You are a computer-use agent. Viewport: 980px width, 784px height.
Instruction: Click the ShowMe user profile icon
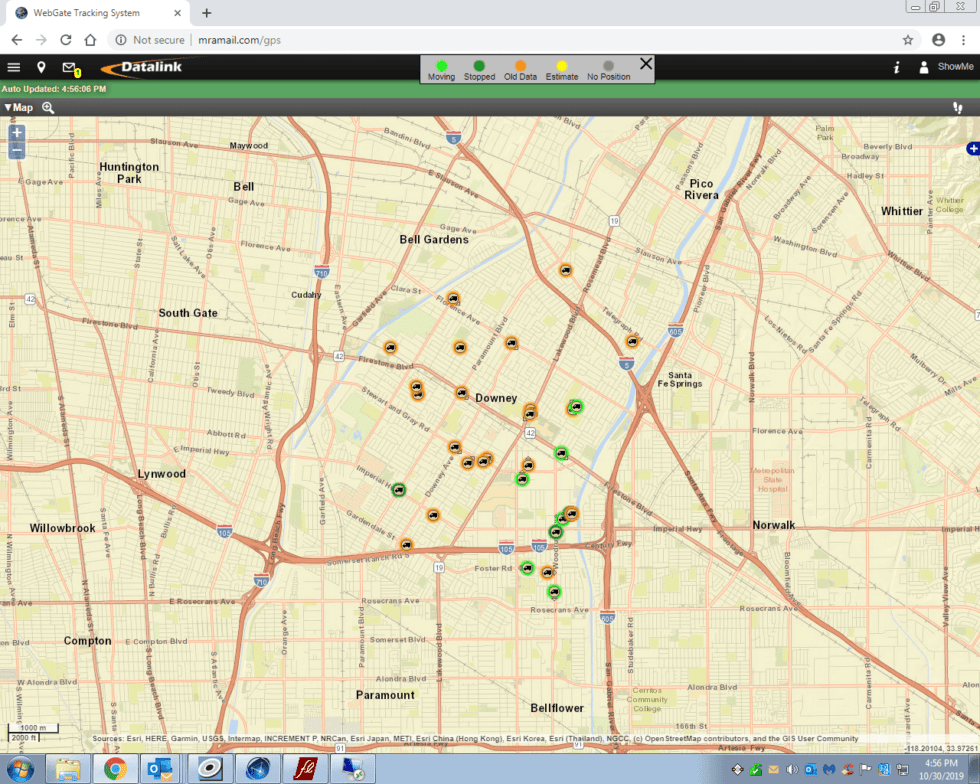pyautogui.click(x=922, y=67)
